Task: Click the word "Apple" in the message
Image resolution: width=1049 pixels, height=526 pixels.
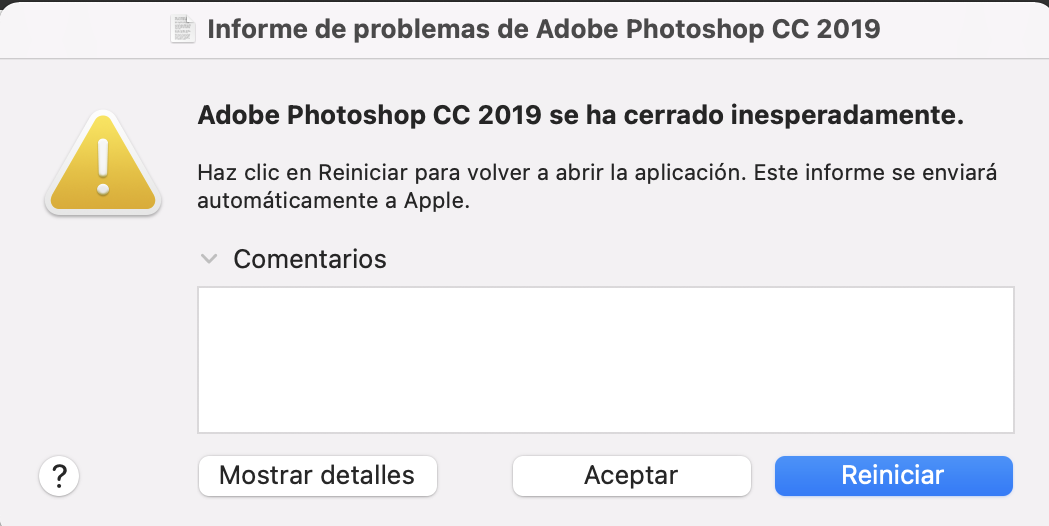Action: tap(437, 199)
